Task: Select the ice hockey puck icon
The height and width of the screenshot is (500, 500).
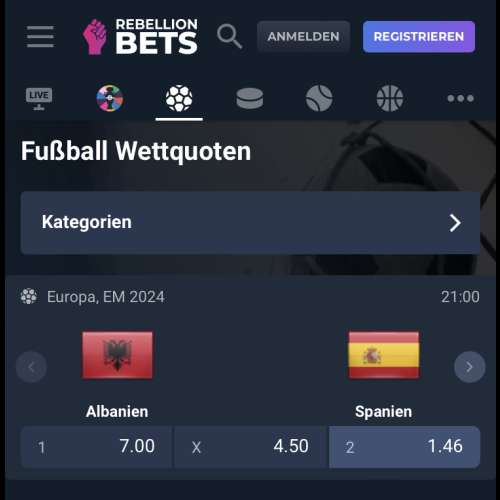Action: 250,98
